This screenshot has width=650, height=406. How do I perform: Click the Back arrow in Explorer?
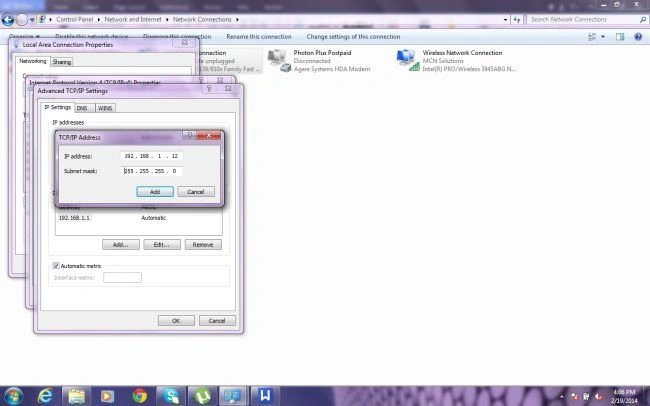pyautogui.click(x=8, y=19)
